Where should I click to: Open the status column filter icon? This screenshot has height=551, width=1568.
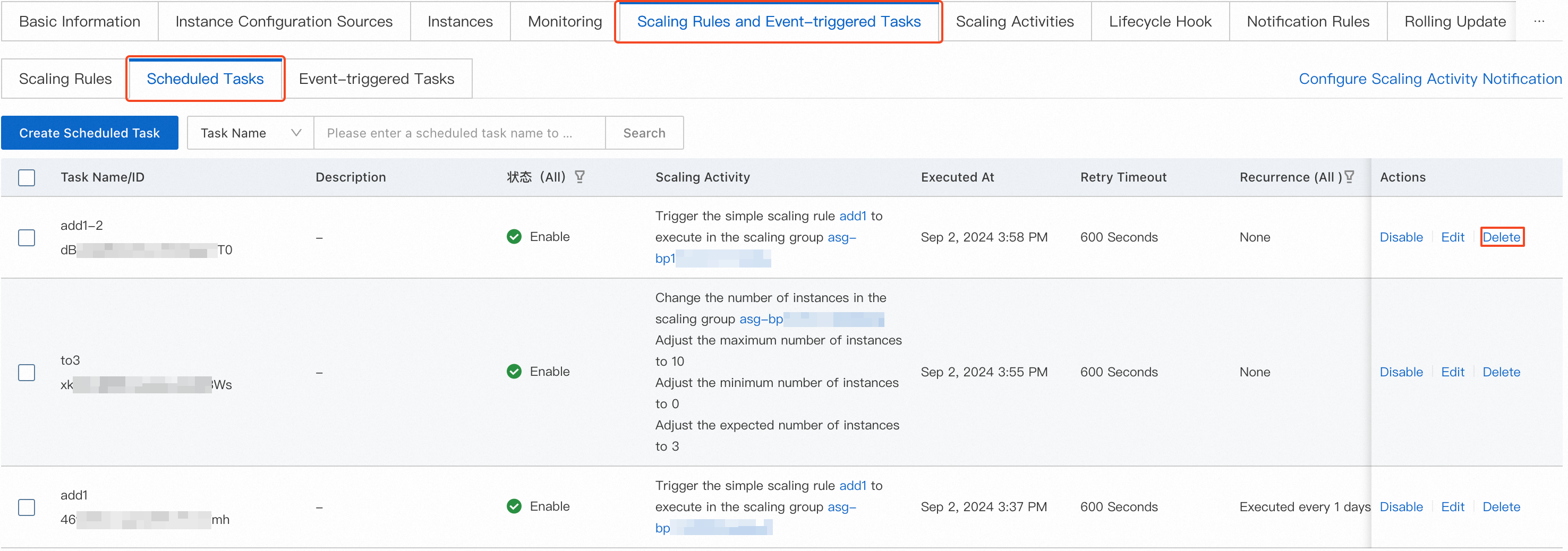coord(580,177)
